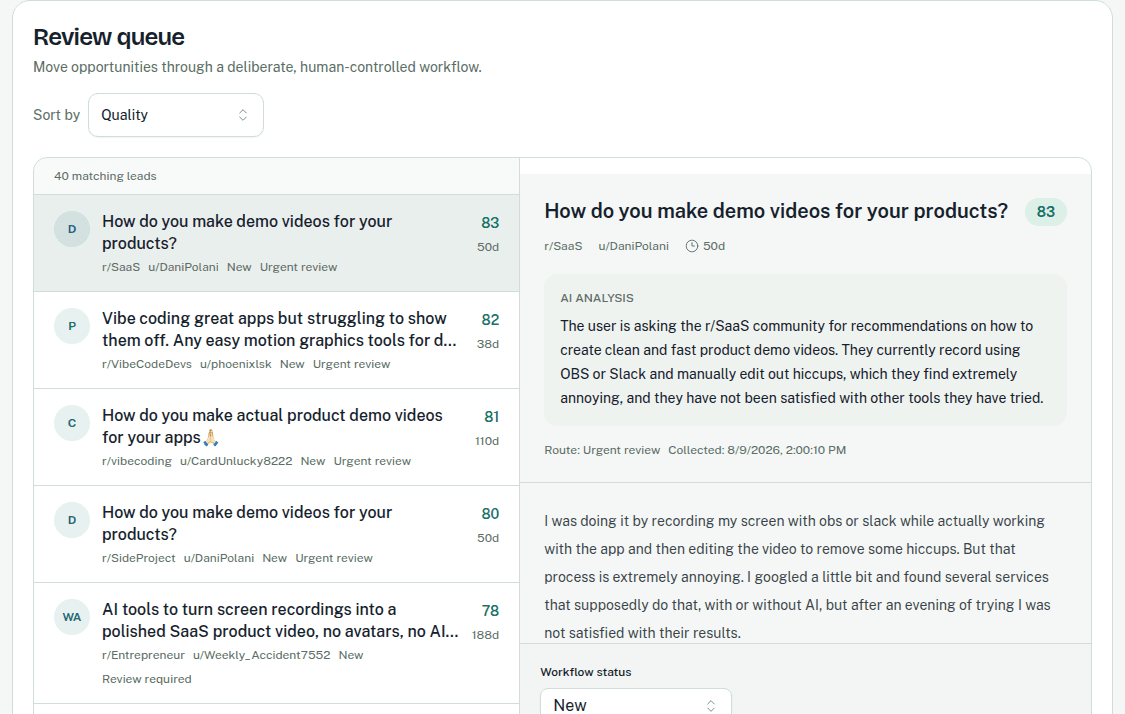Click r/vibecoding subreddit label
The height and width of the screenshot is (714, 1125).
[x=136, y=461]
